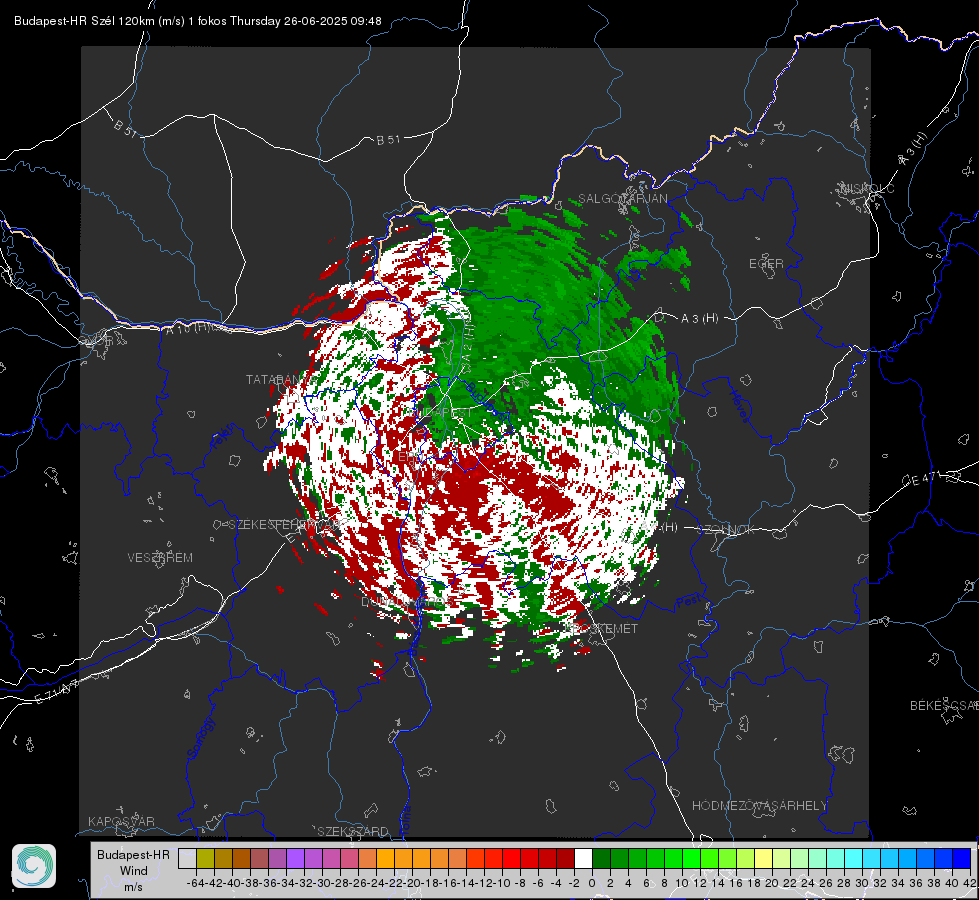Select the -10 value on the legend scale
The image size is (979, 900).
pyautogui.click(x=502, y=883)
